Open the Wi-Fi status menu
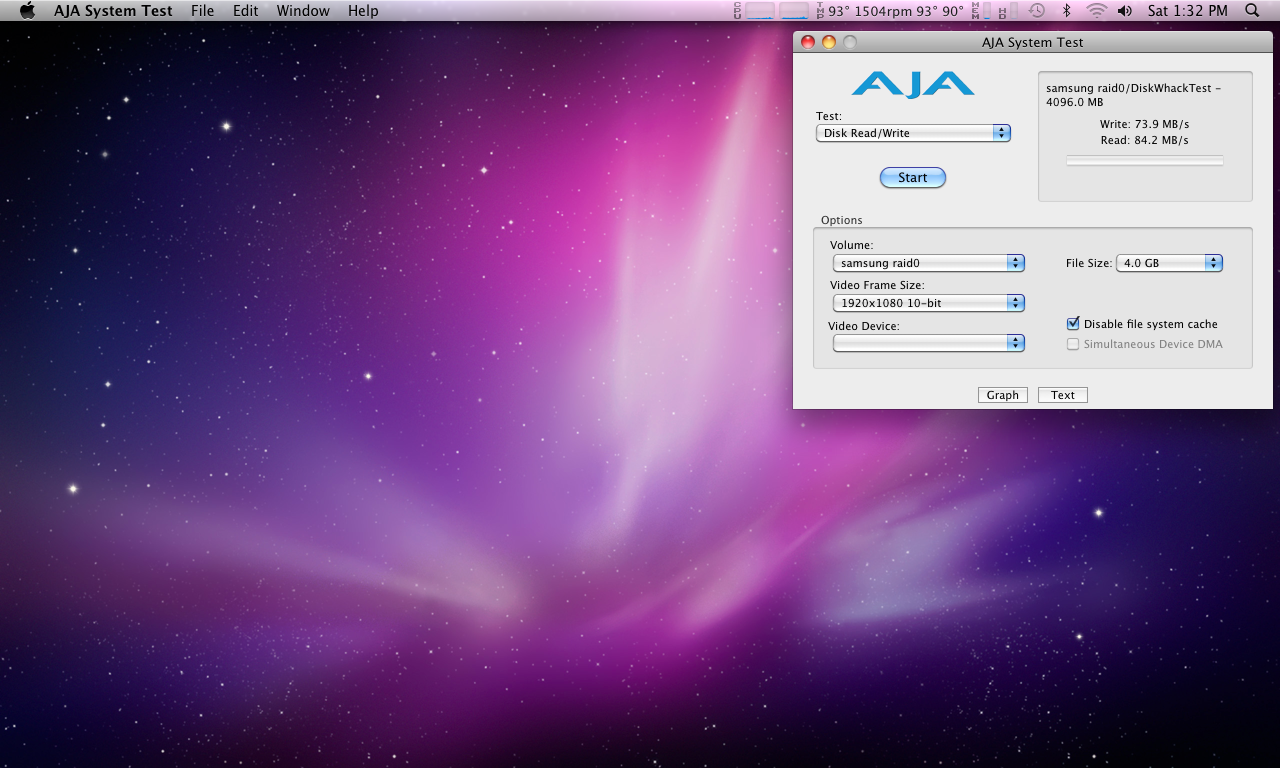The width and height of the screenshot is (1280, 768). point(1096,10)
